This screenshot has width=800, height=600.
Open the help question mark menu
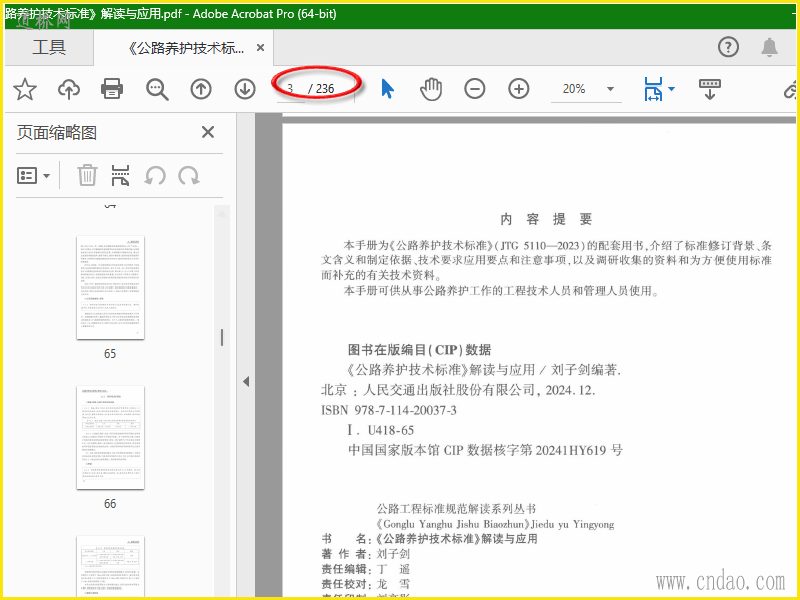click(728, 47)
